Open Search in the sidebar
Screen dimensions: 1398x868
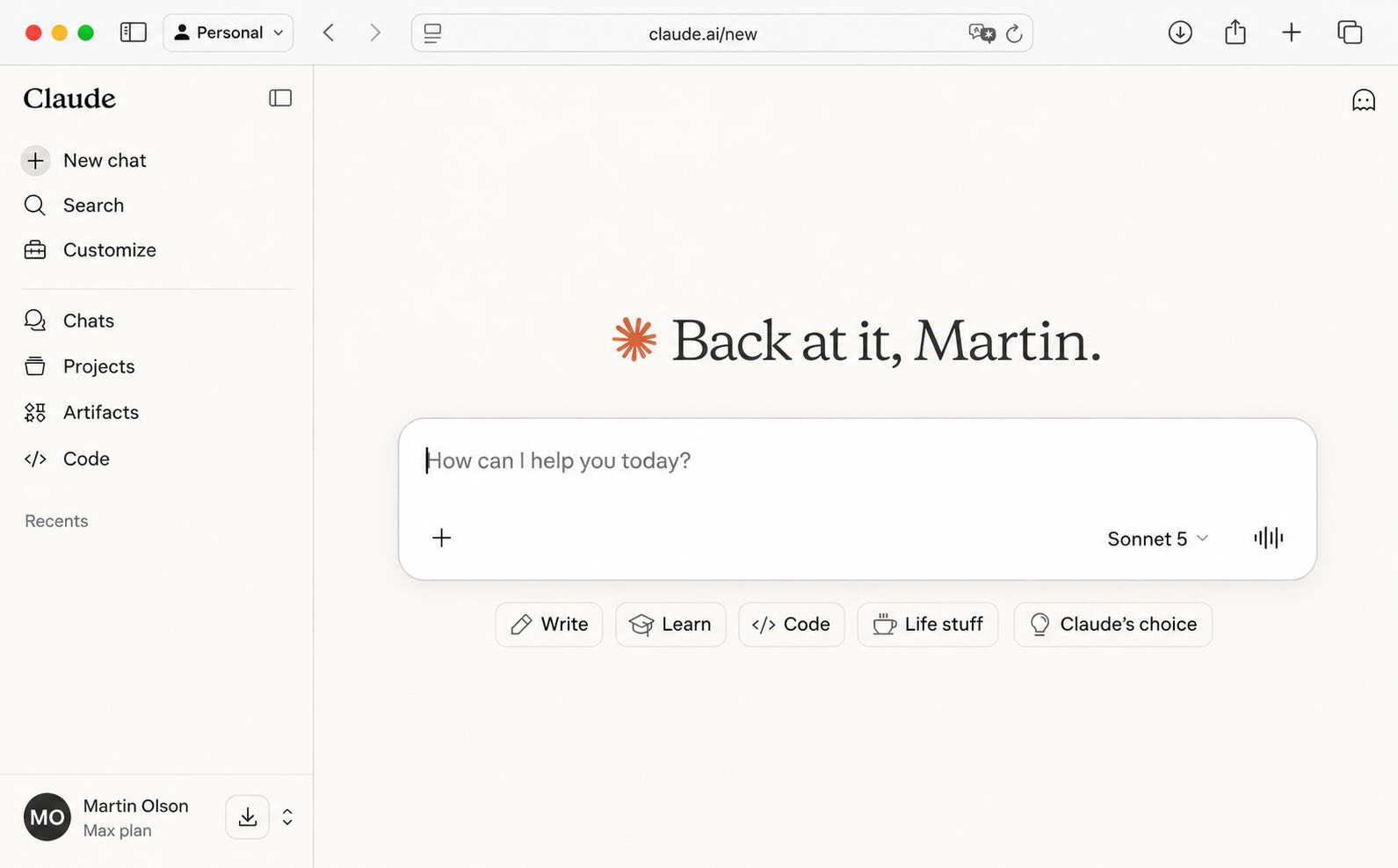(x=74, y=206)
